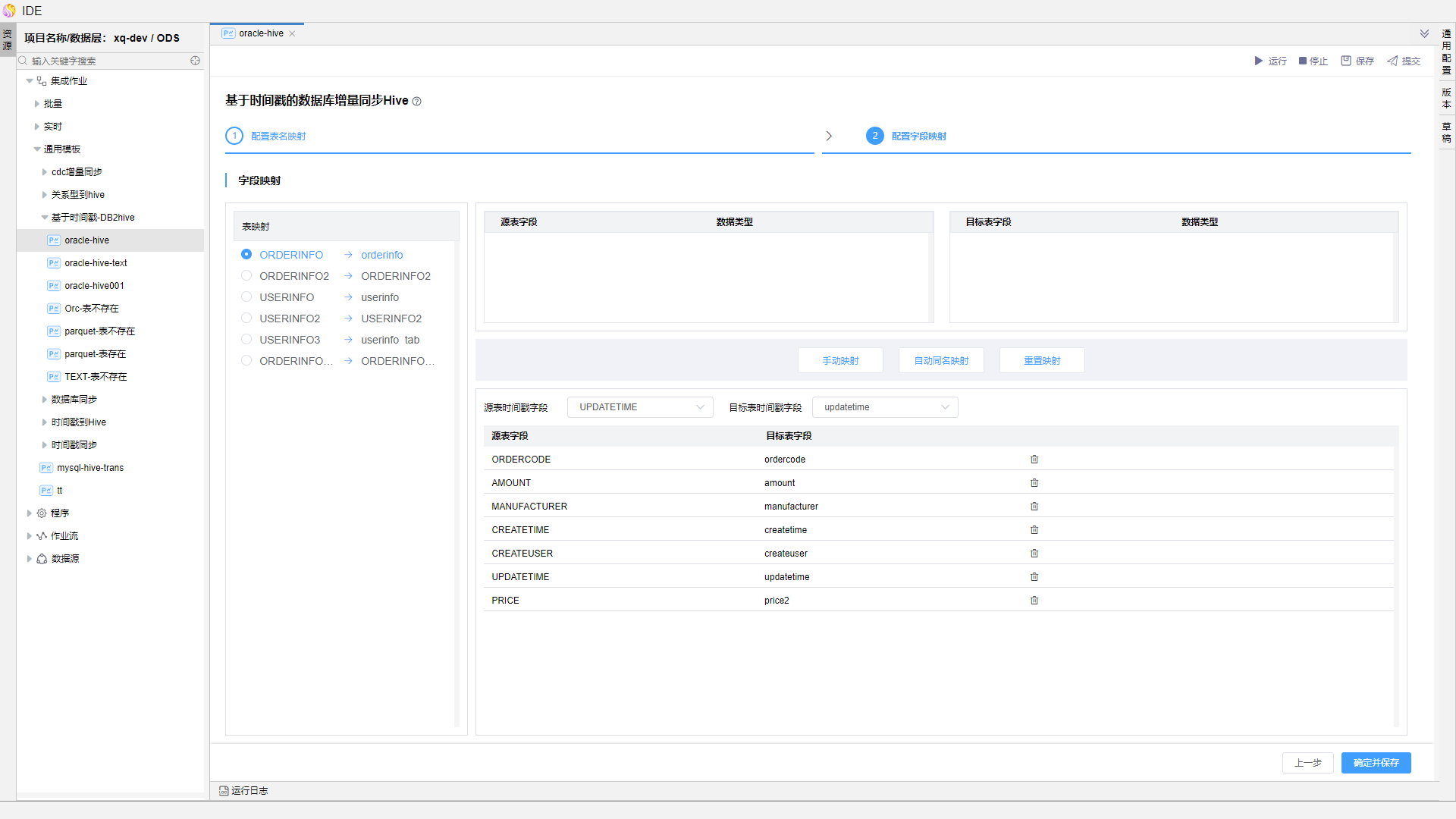Open the updatetime target timestamp dropdown

coord(884,407)
